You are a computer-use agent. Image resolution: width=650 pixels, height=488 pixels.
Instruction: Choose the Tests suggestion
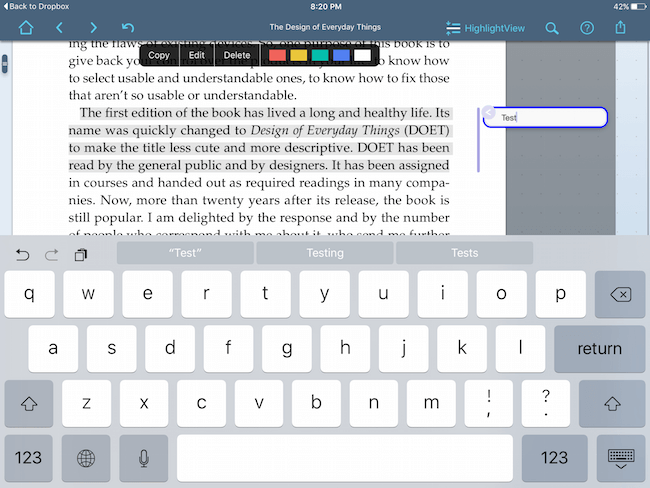point(464,253)
